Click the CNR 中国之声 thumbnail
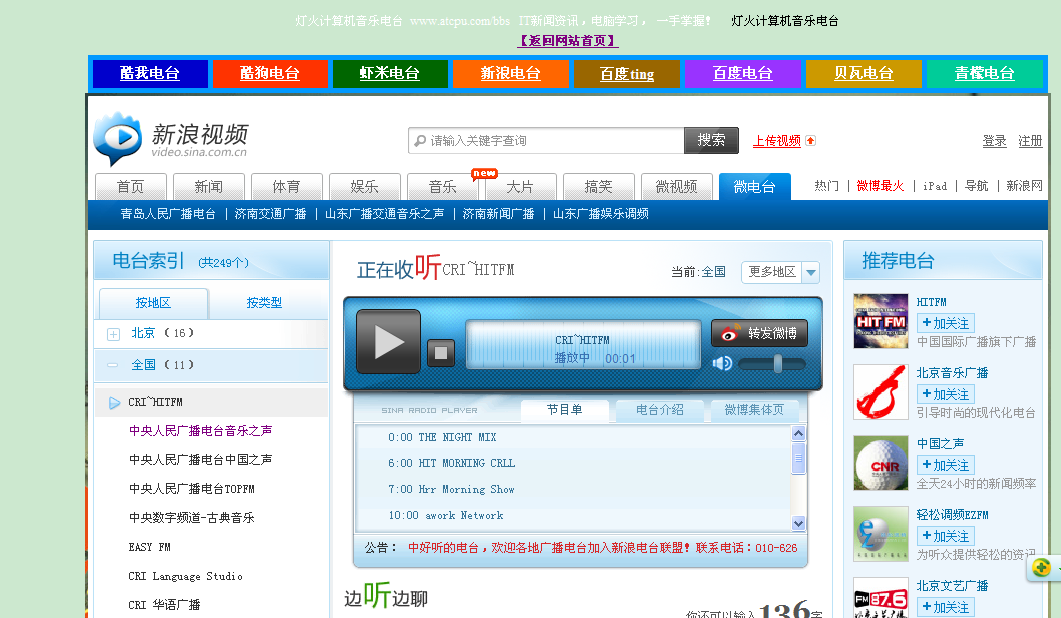Screen dimensions: 1061x618 tap(880, 463)
